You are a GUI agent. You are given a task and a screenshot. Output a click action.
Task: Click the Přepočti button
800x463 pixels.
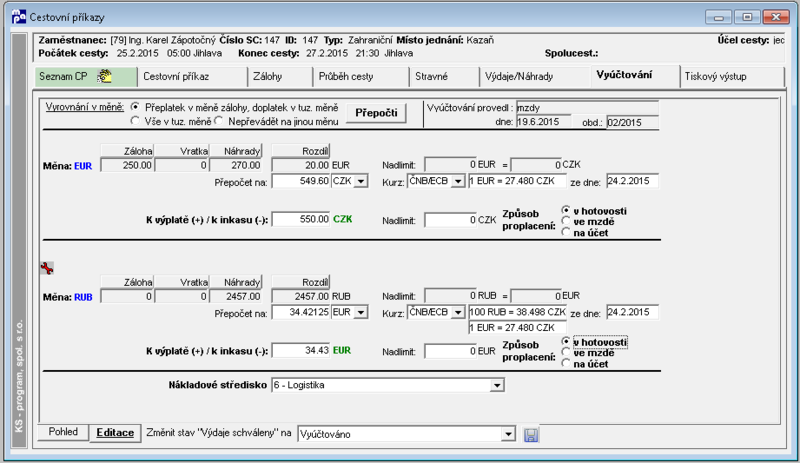point(377,113)
